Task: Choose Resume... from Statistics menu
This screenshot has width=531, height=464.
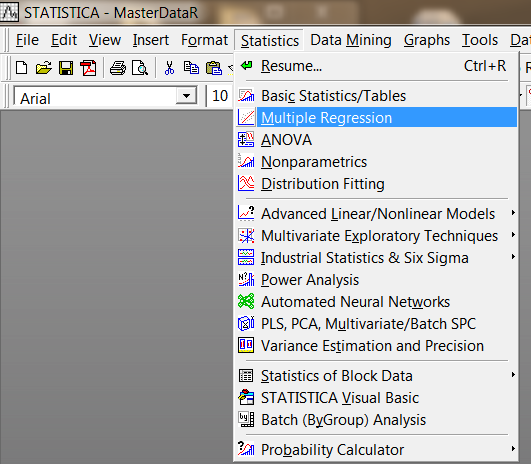Action: tap(376, 66)
